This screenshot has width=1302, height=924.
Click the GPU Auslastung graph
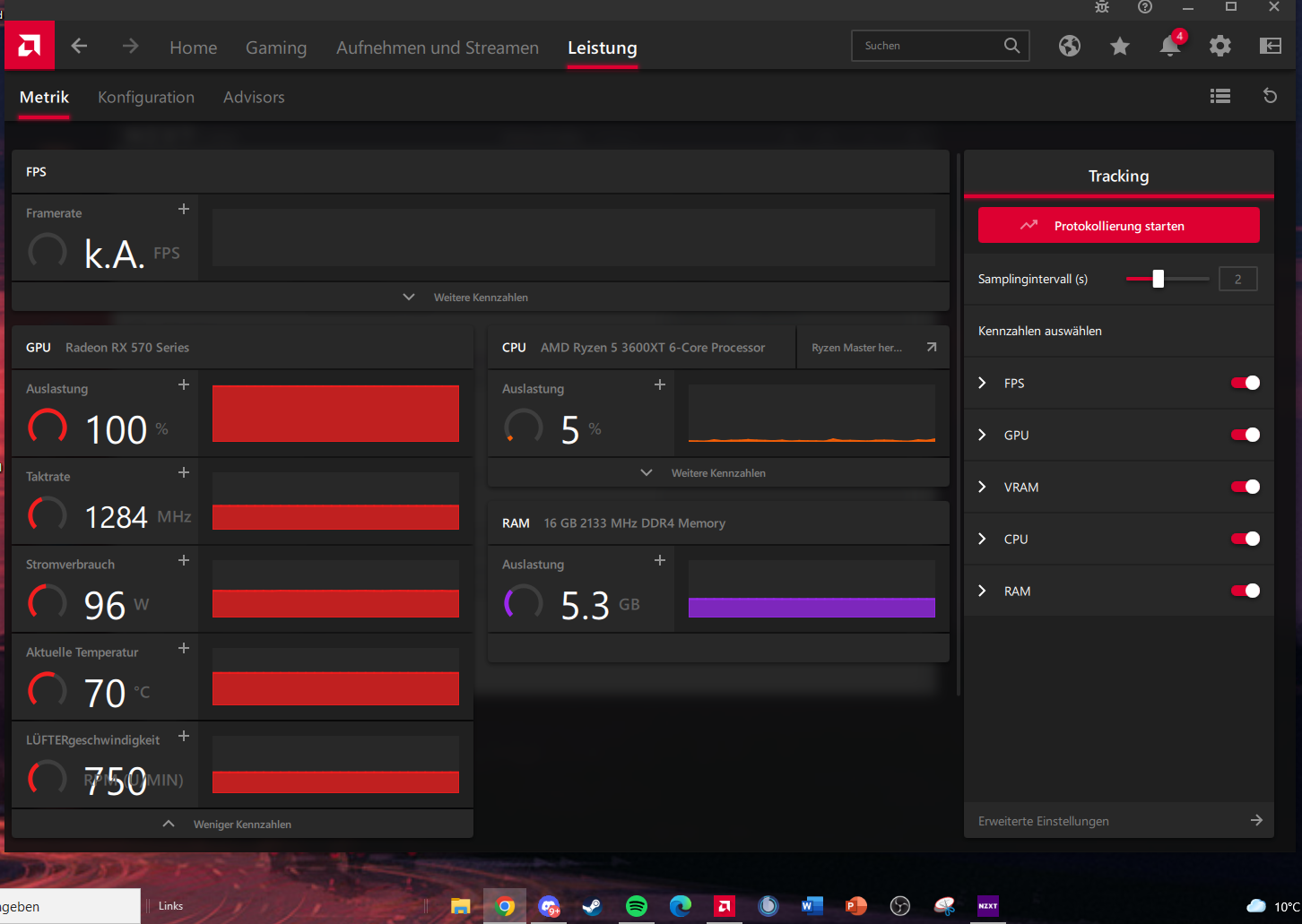point(335,413)
